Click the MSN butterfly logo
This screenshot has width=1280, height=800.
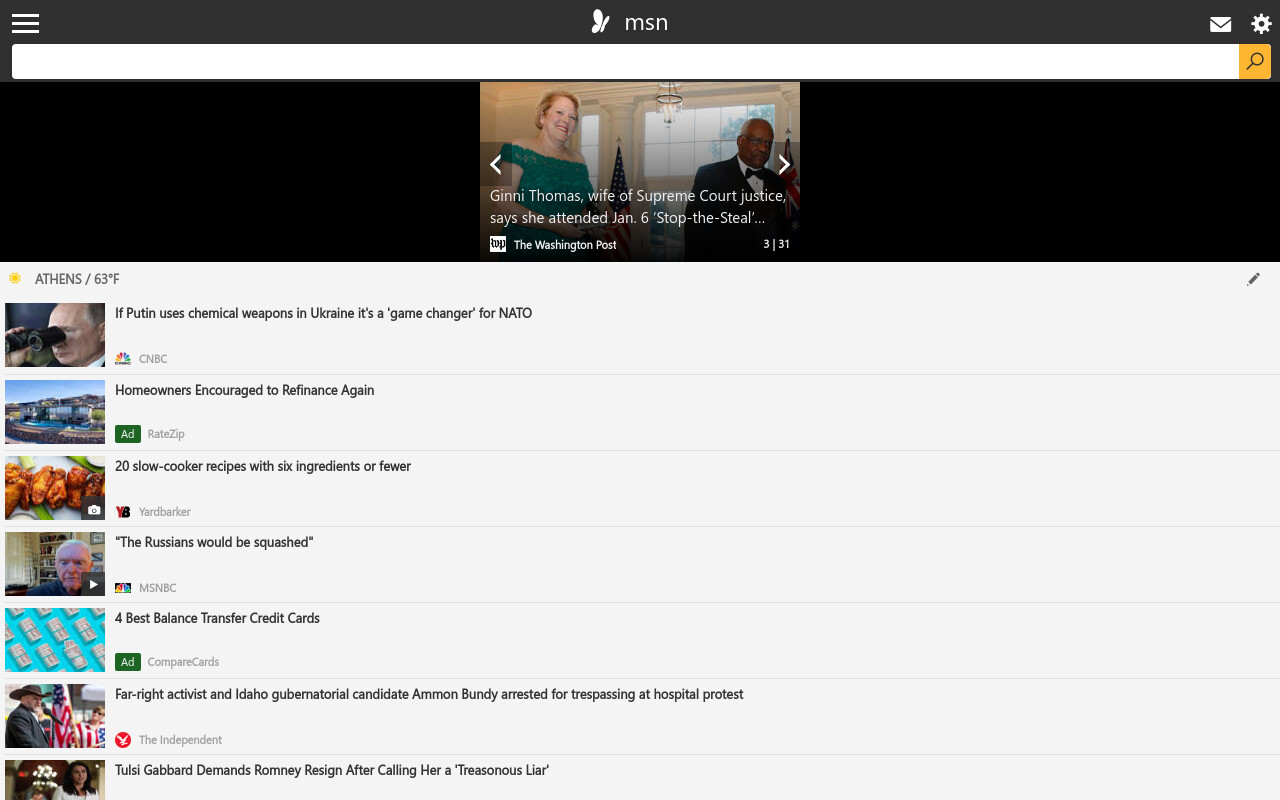point(600,22)
